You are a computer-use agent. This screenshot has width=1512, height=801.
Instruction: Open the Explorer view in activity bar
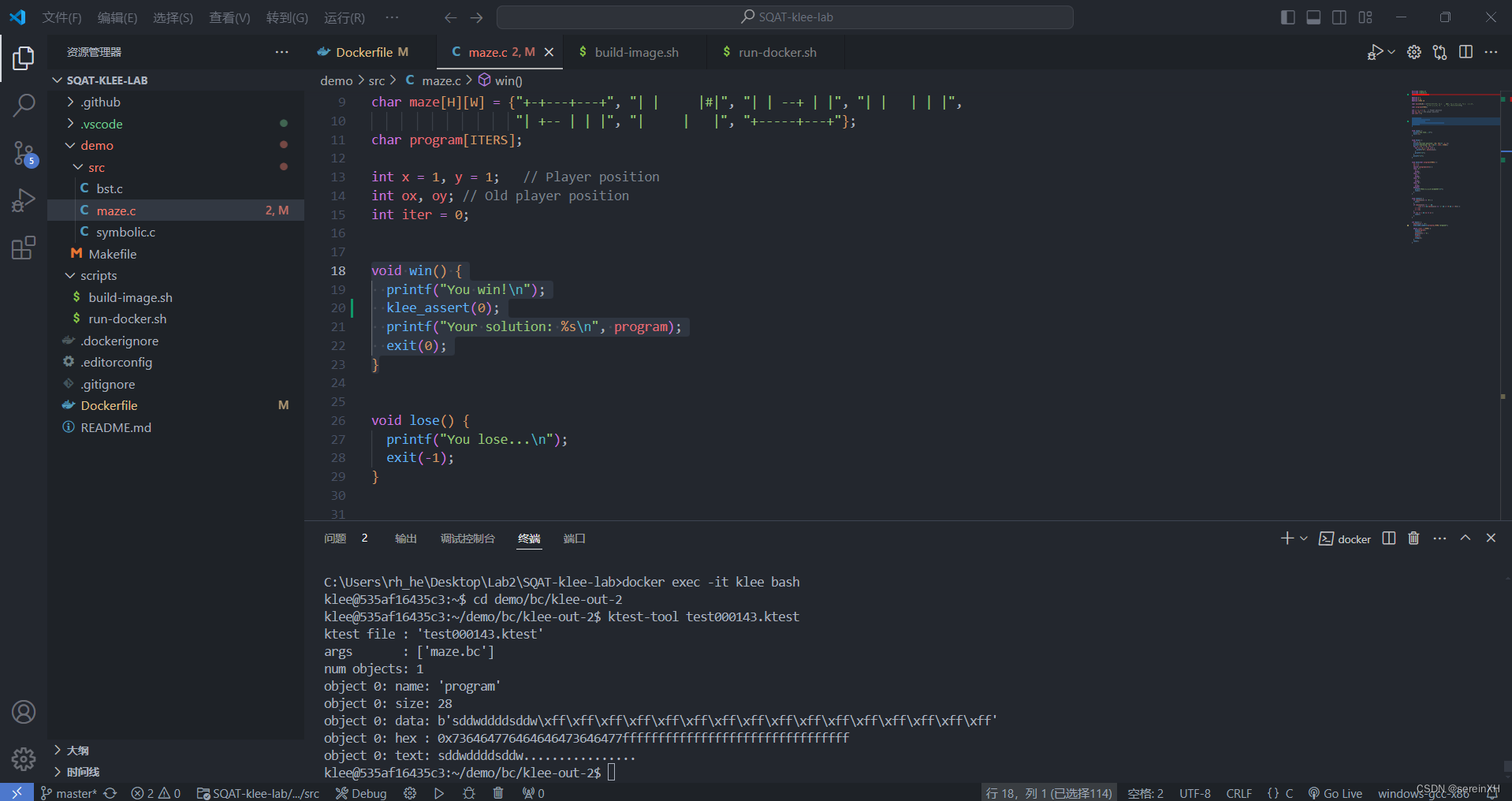pyautogui.click(x=24, y=58)
